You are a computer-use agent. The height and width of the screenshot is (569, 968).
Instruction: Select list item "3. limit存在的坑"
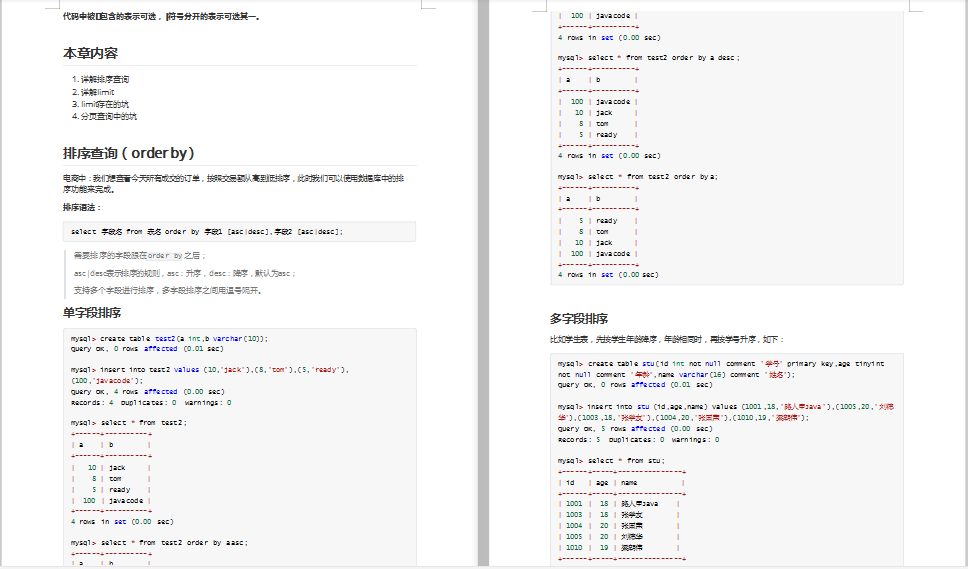click(x=101, y=104)
